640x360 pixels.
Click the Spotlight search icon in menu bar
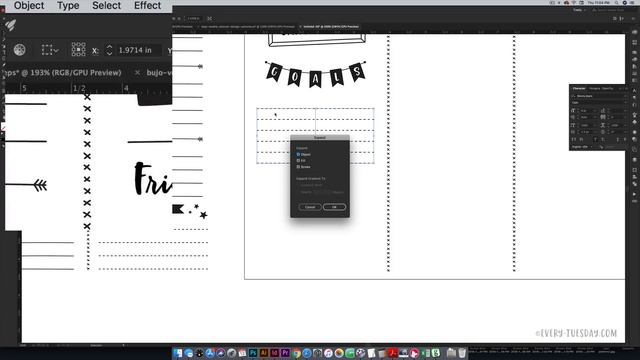click(x=616, y=2)
